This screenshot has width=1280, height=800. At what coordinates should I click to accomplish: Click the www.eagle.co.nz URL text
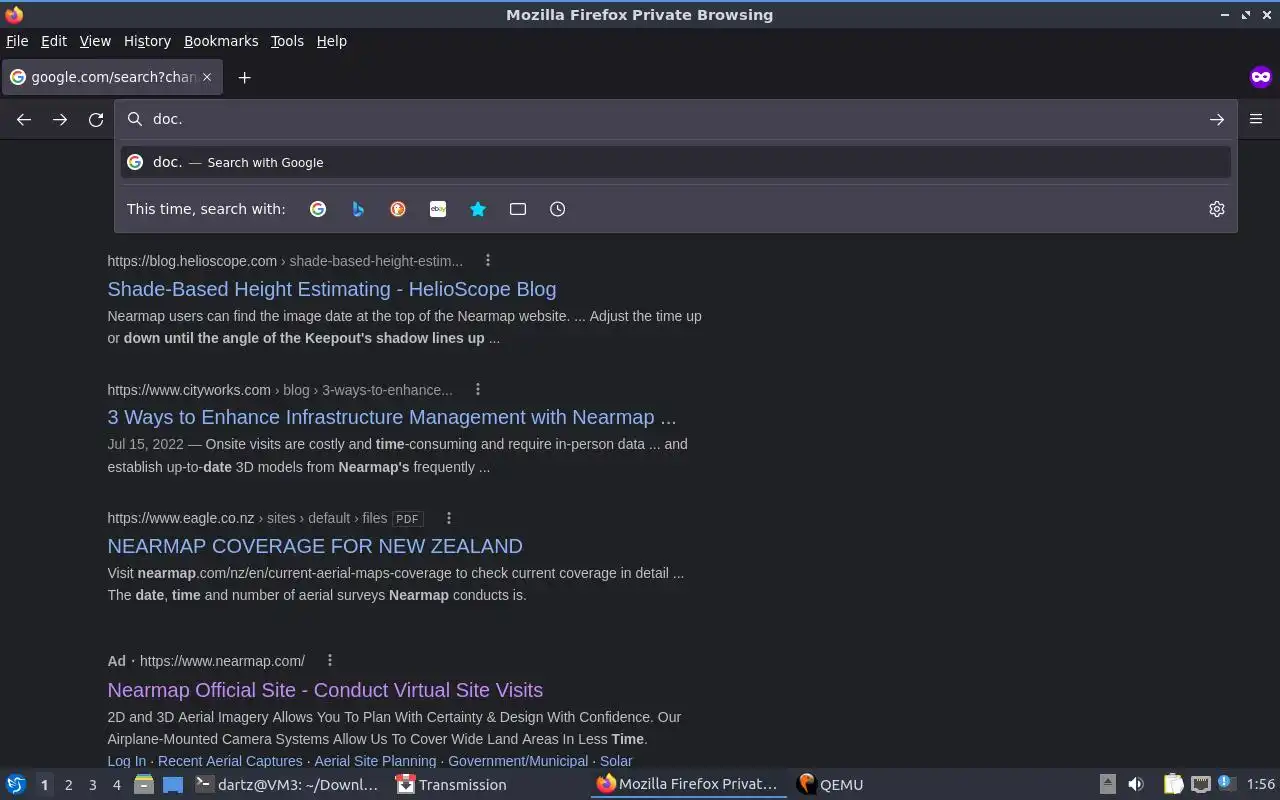click(x=181, y=518)
